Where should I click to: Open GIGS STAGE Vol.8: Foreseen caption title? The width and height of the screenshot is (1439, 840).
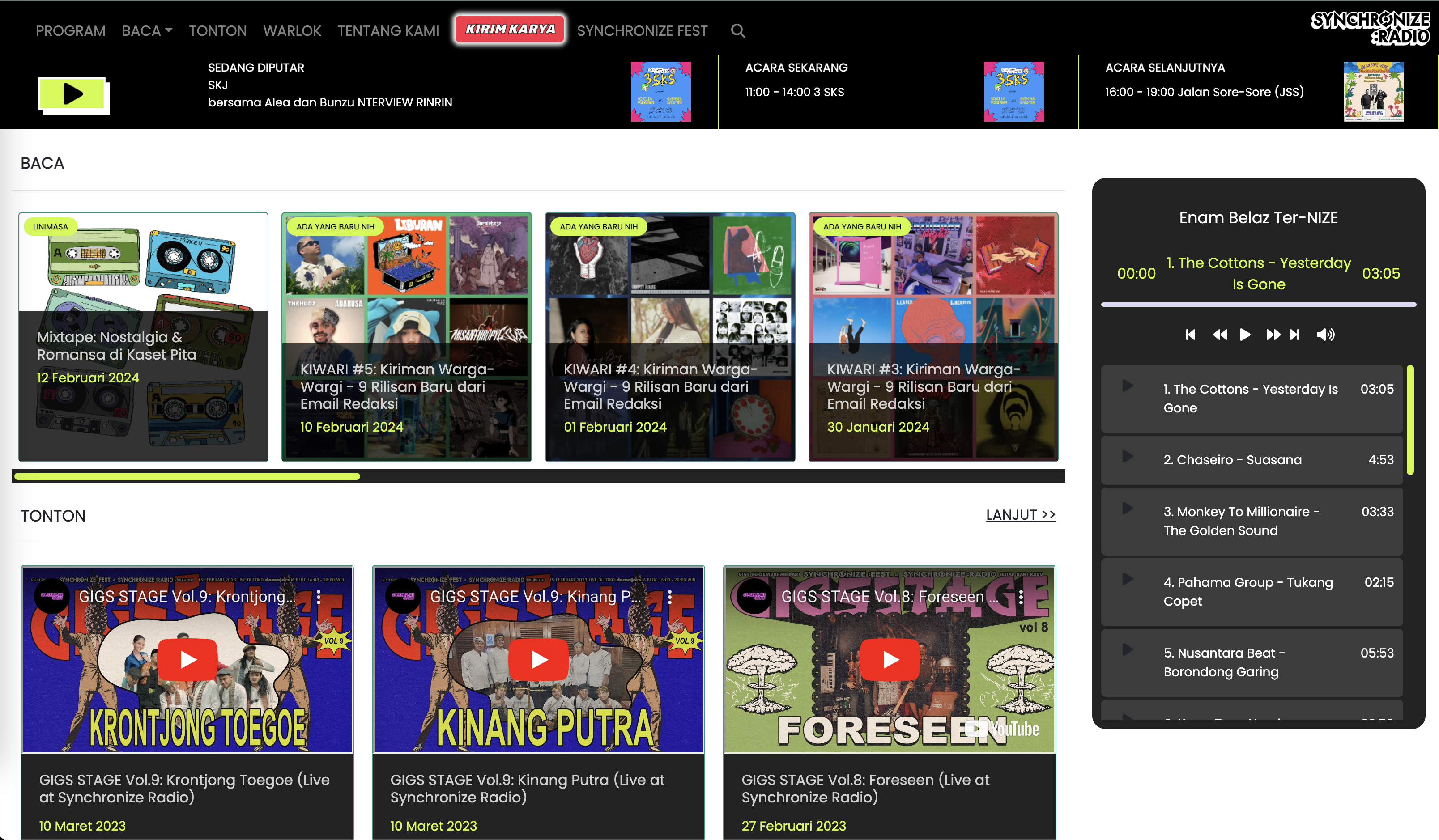pos(865,788)
